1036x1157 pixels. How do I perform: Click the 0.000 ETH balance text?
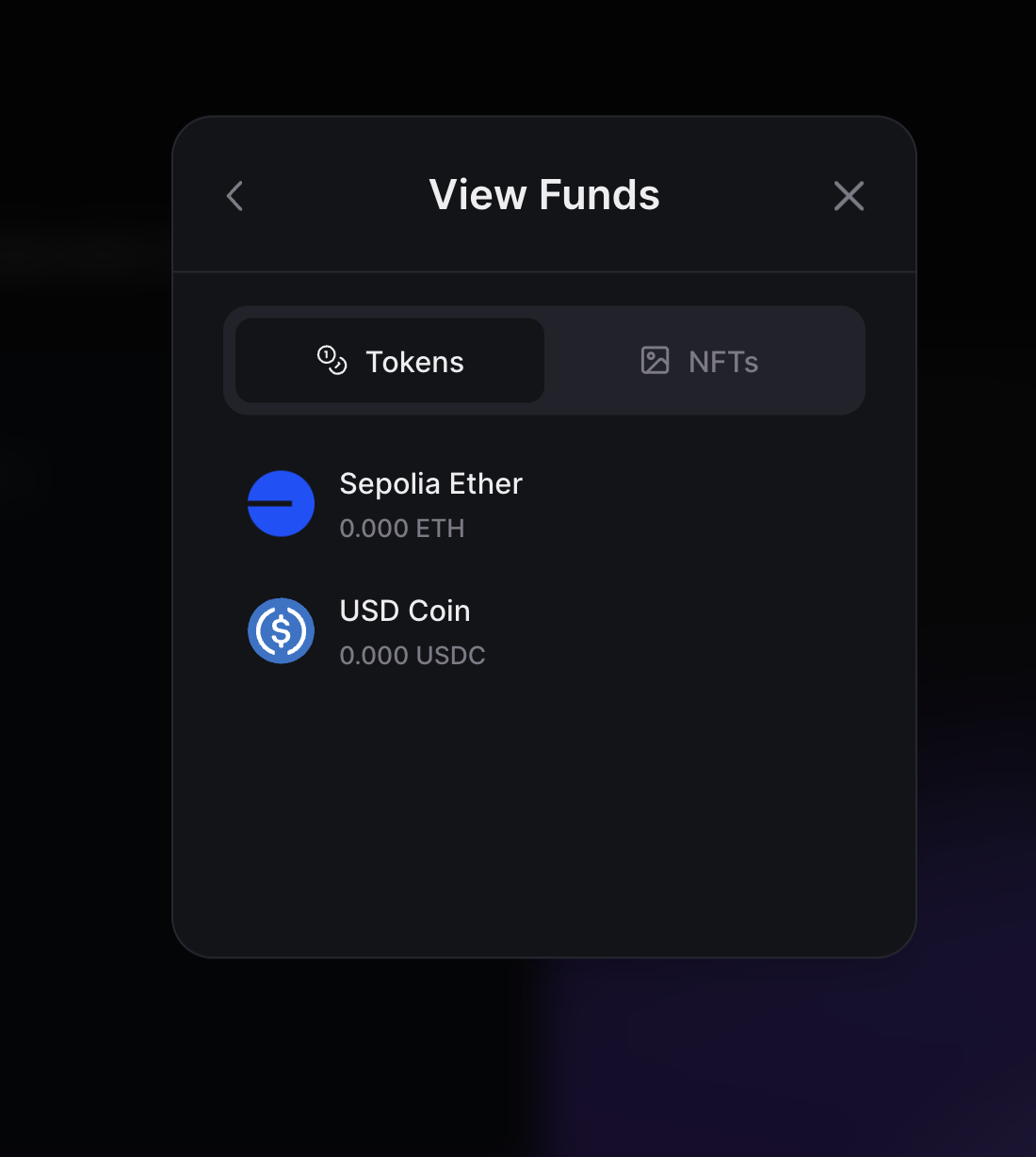tap(402, 529)
